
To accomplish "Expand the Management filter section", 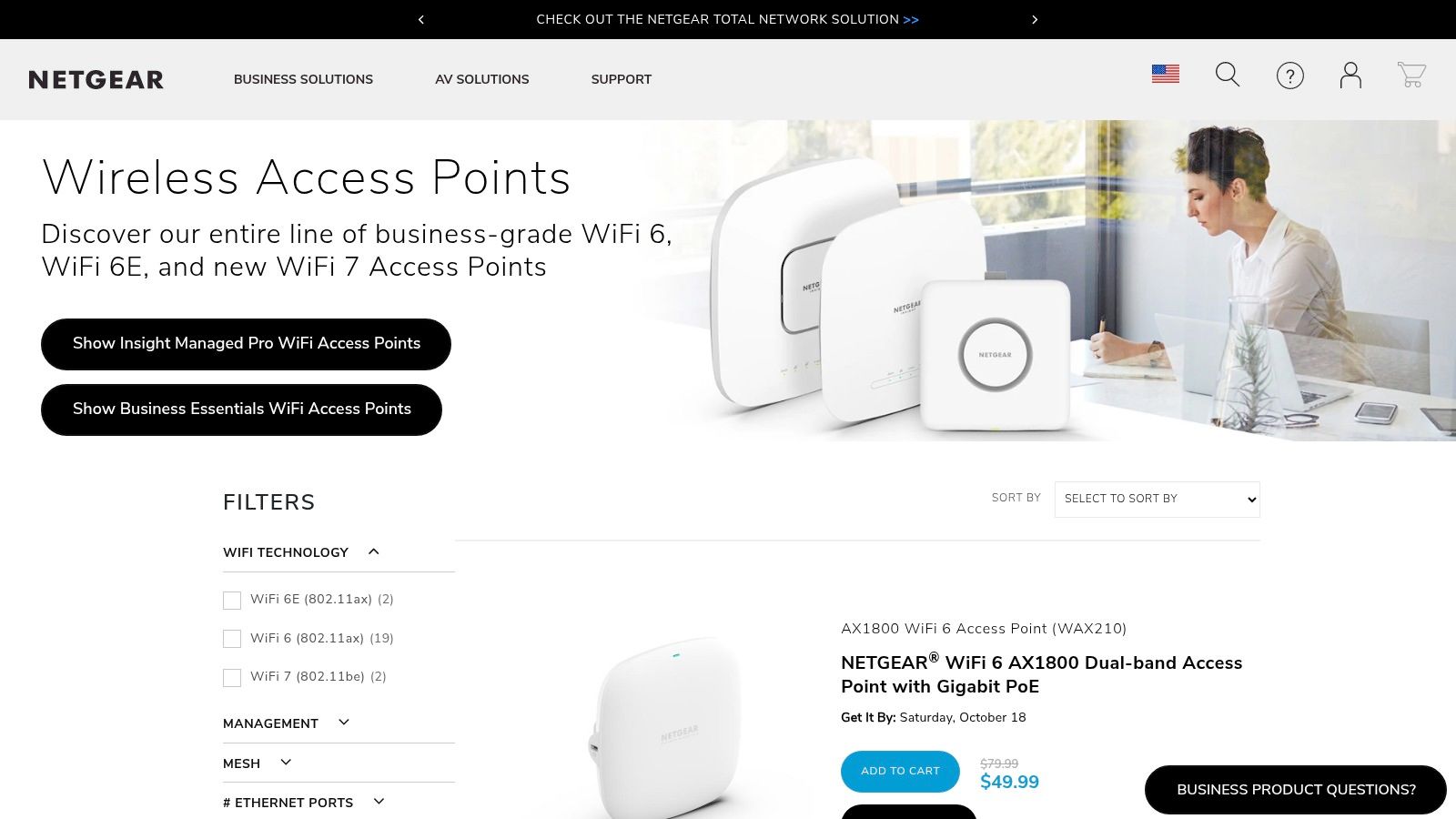I will coord(343,723).
